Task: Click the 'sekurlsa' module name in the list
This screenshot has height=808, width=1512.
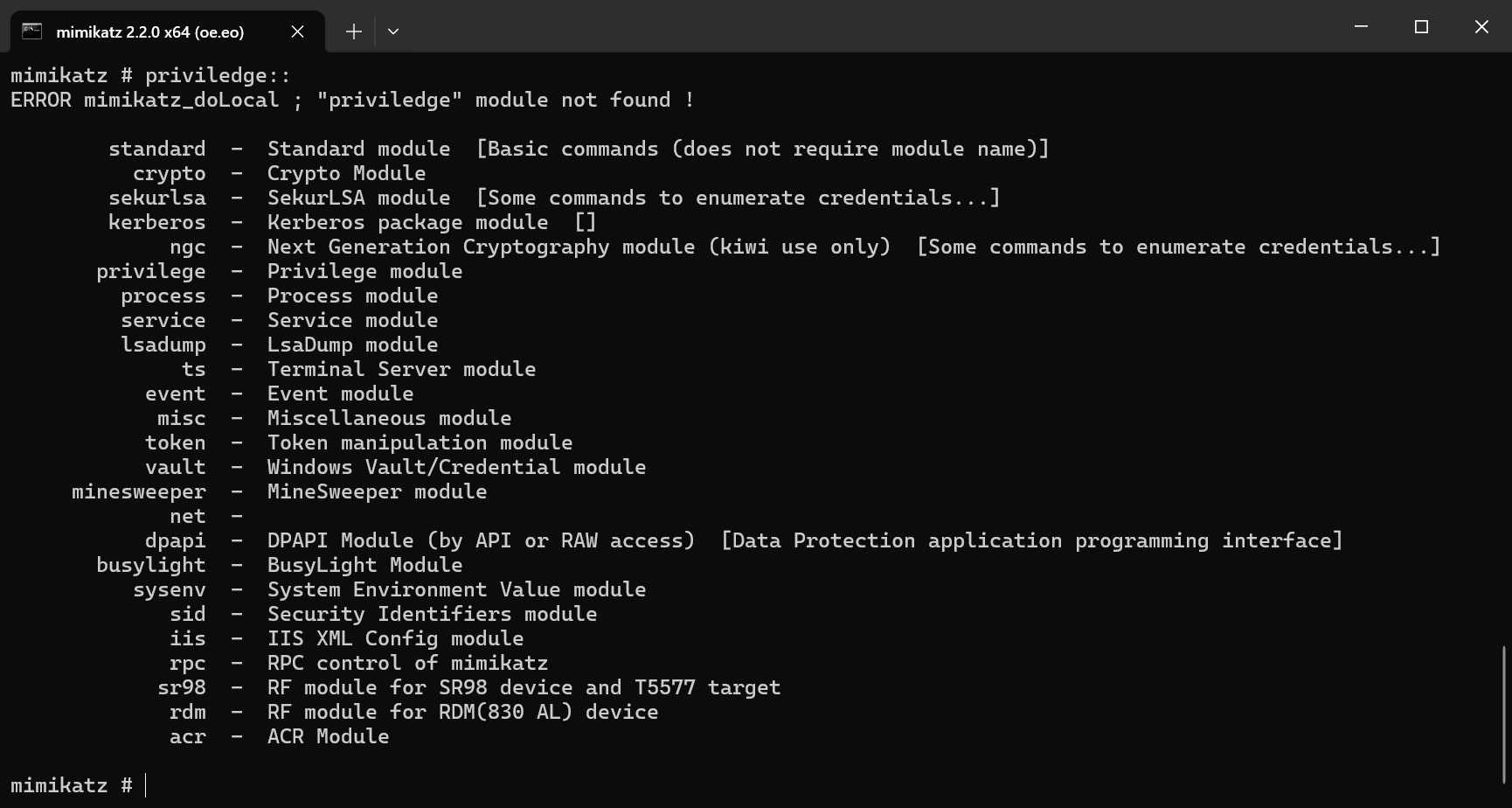Action: (157, 198)
